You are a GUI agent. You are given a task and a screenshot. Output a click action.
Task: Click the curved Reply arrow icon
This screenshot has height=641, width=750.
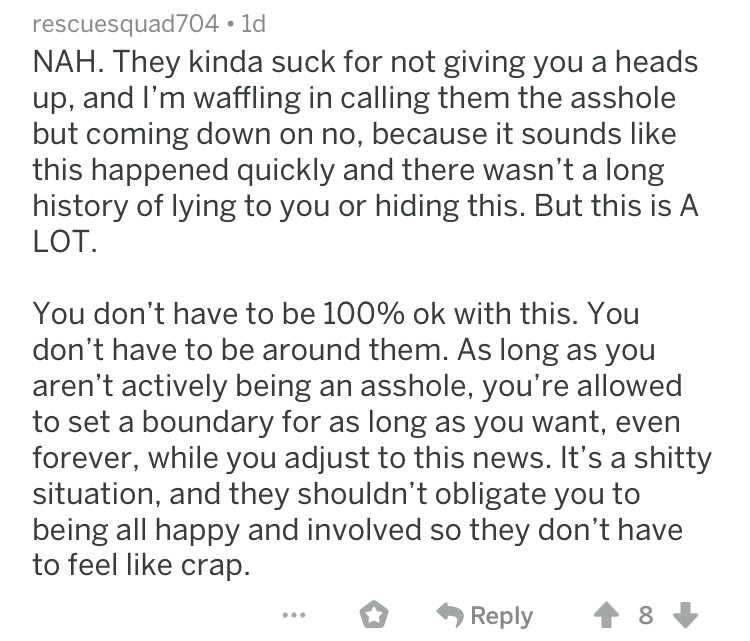[450, 615]
